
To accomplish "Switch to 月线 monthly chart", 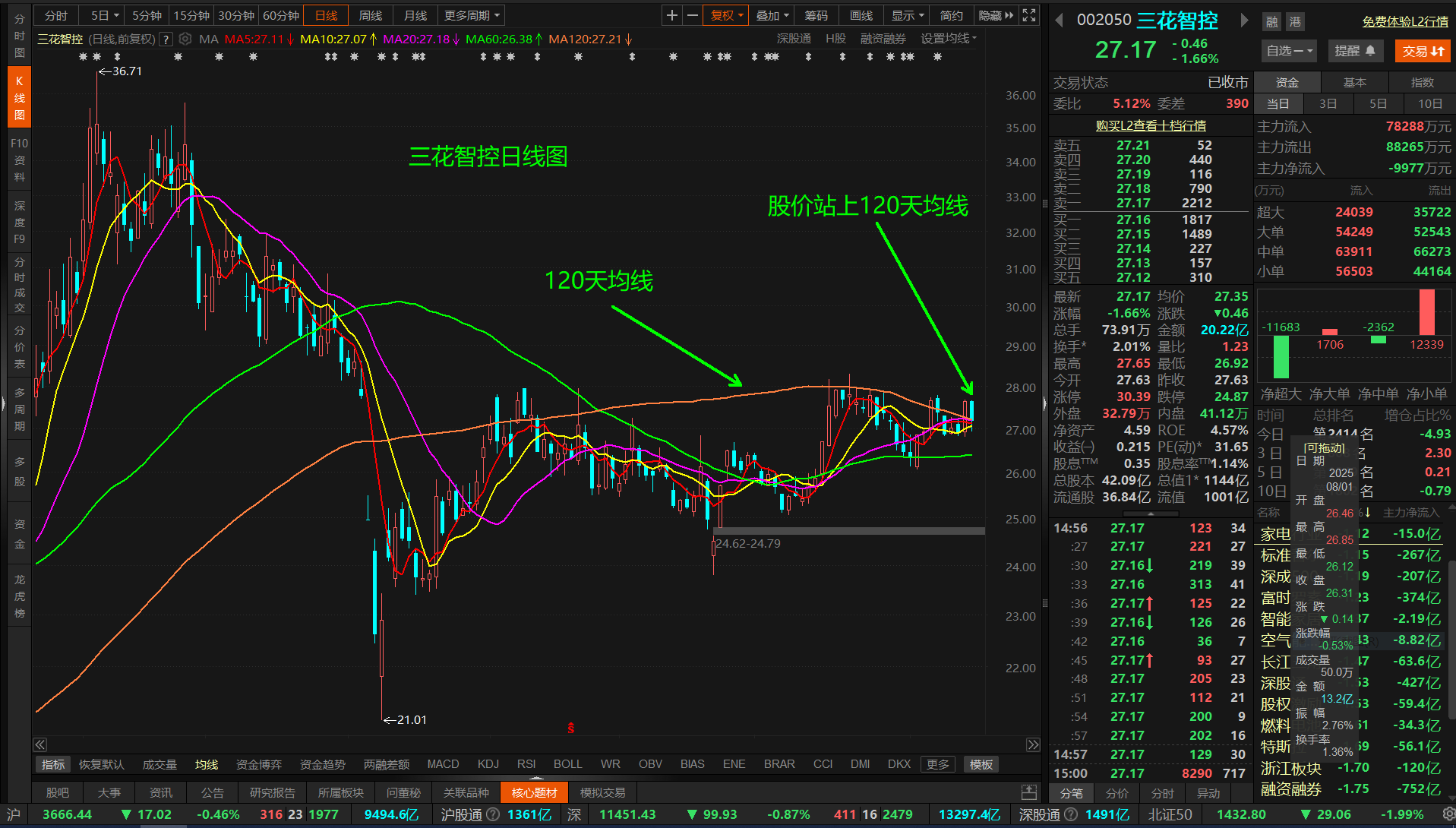I will [415, 15].
